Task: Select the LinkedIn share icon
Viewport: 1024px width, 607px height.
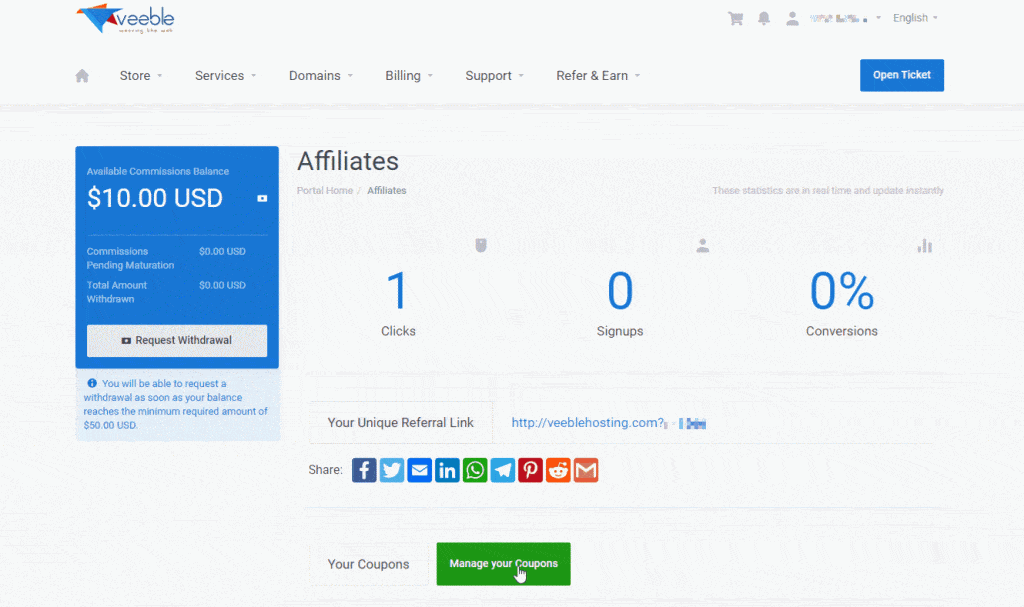Action: [447, 470]
